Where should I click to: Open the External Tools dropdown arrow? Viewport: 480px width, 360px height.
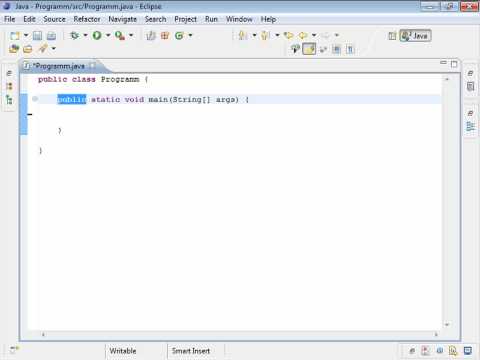(131, 35)
